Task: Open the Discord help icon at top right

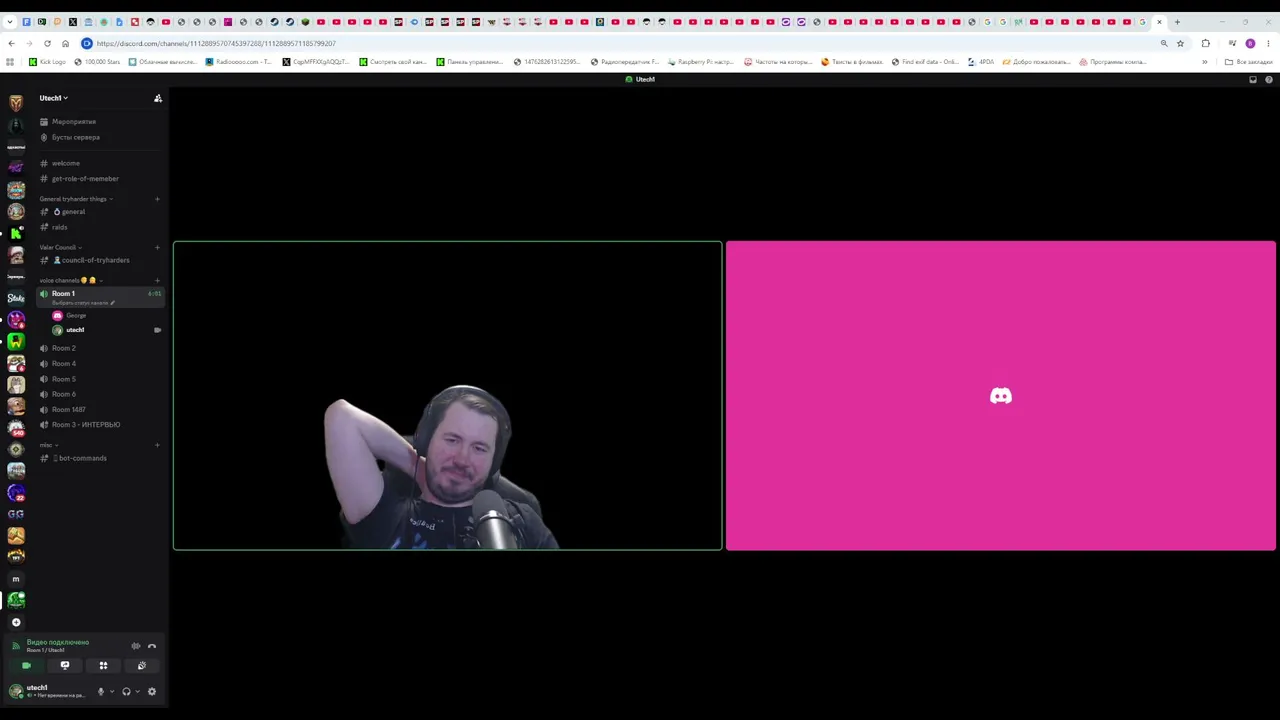Action: [1269, 80]
